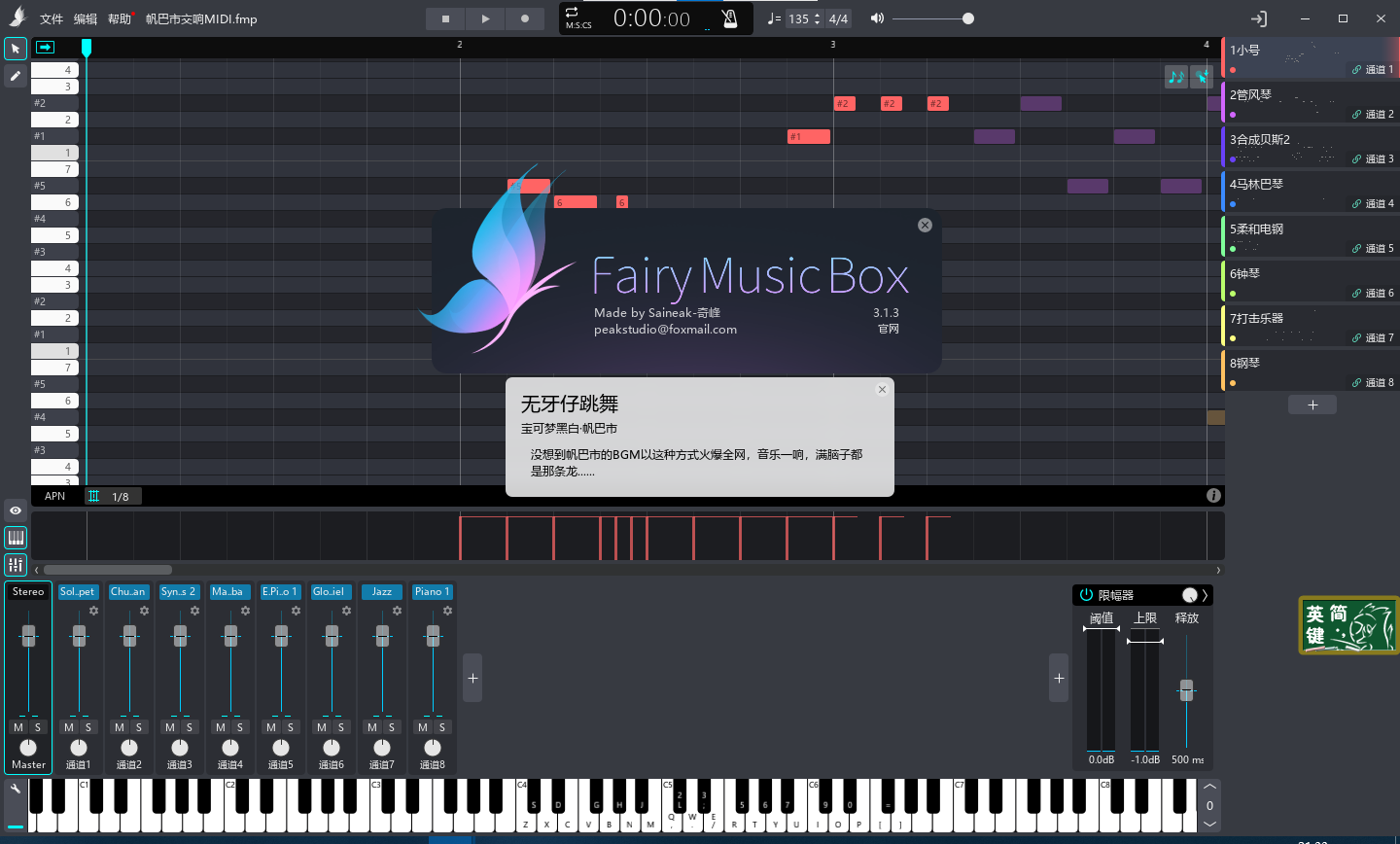Click the double-note icon in piano roll
This screenshot has width=1400, height=844.
(1175, 77)
